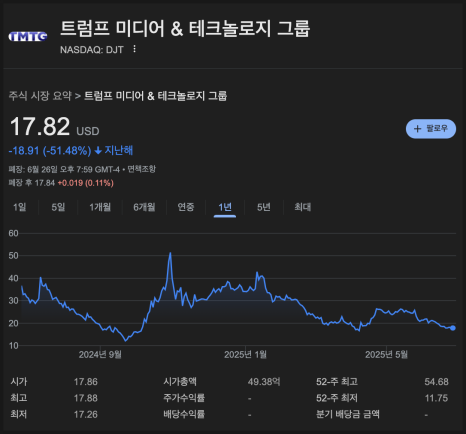This screenshot has height=434, width=466.
Task: Select the 5일 range tab
Action: tap(58, 207)
